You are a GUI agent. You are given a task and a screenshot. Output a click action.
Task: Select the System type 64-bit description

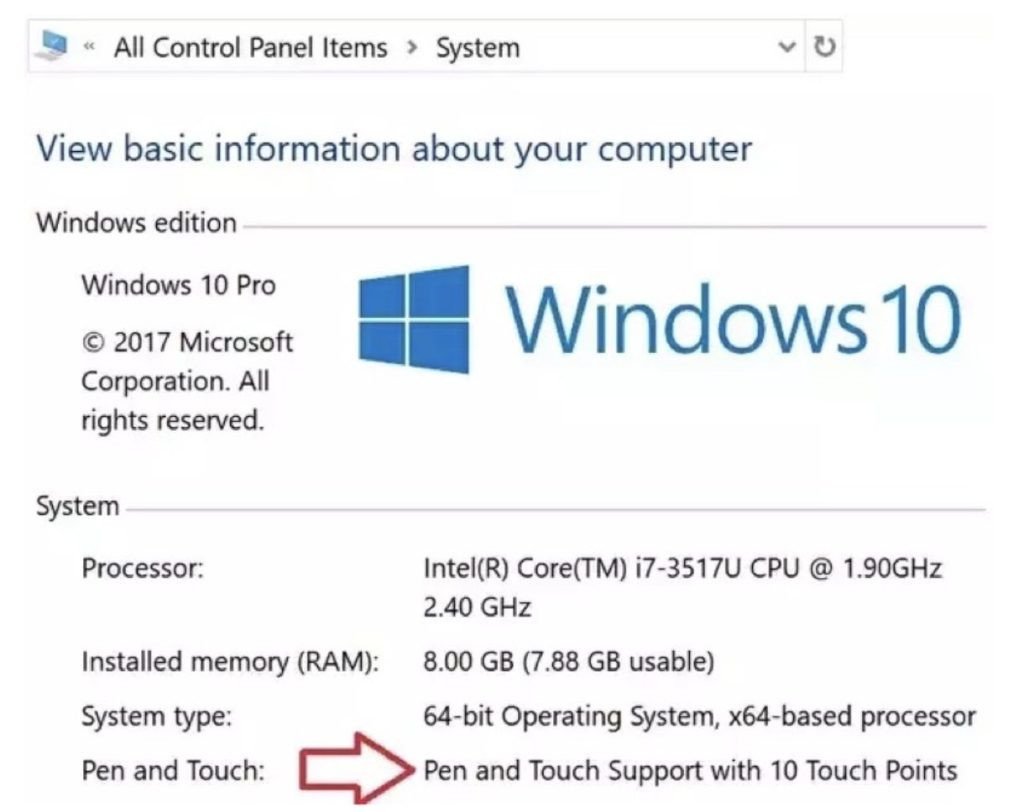(x=698, y=716)
